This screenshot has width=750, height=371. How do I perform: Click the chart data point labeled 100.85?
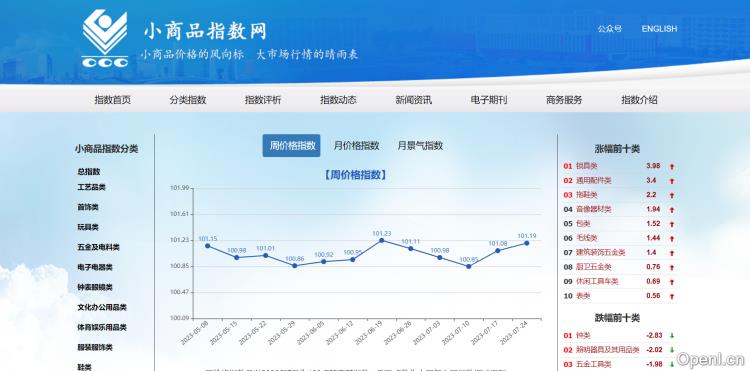click(469, 266)
